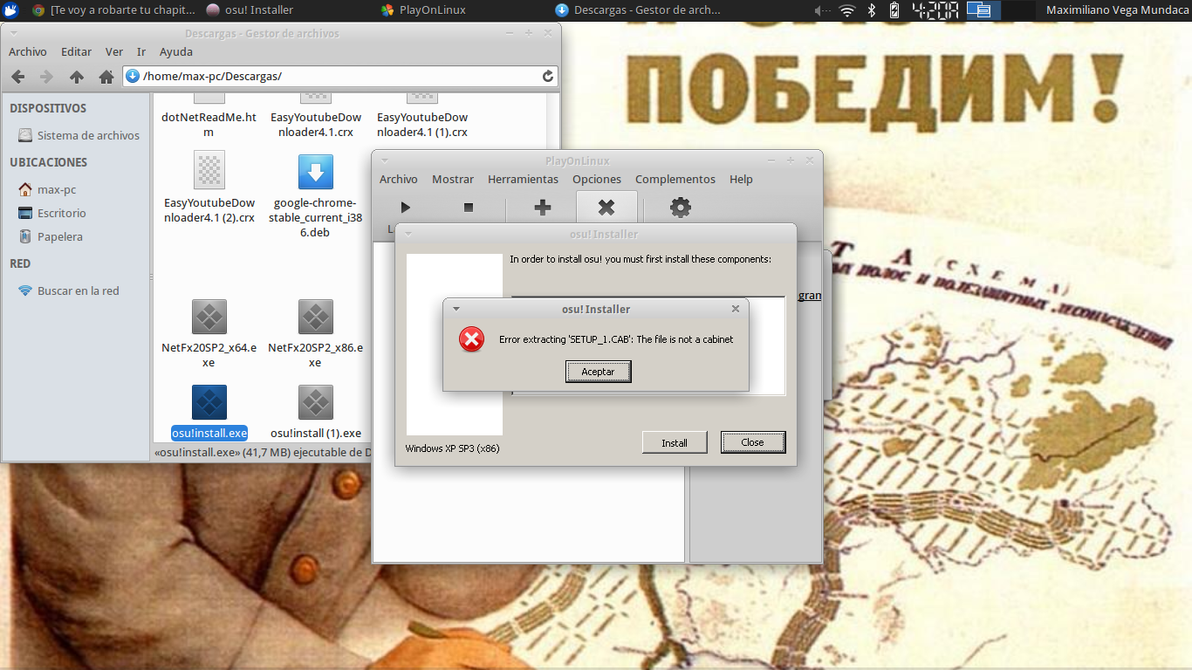Select Escritorio in the sidebar

point(52,213)
